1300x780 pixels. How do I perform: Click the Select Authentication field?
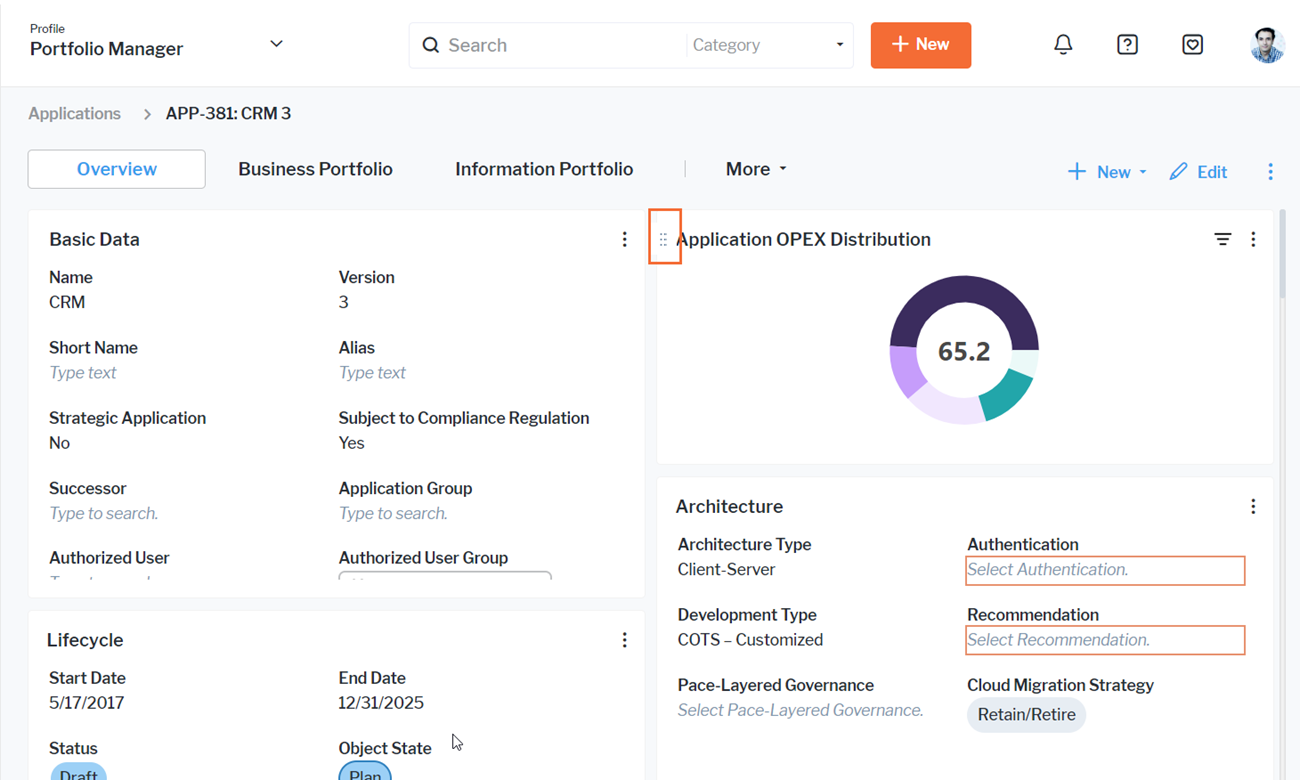click(x=1104, y=570)
